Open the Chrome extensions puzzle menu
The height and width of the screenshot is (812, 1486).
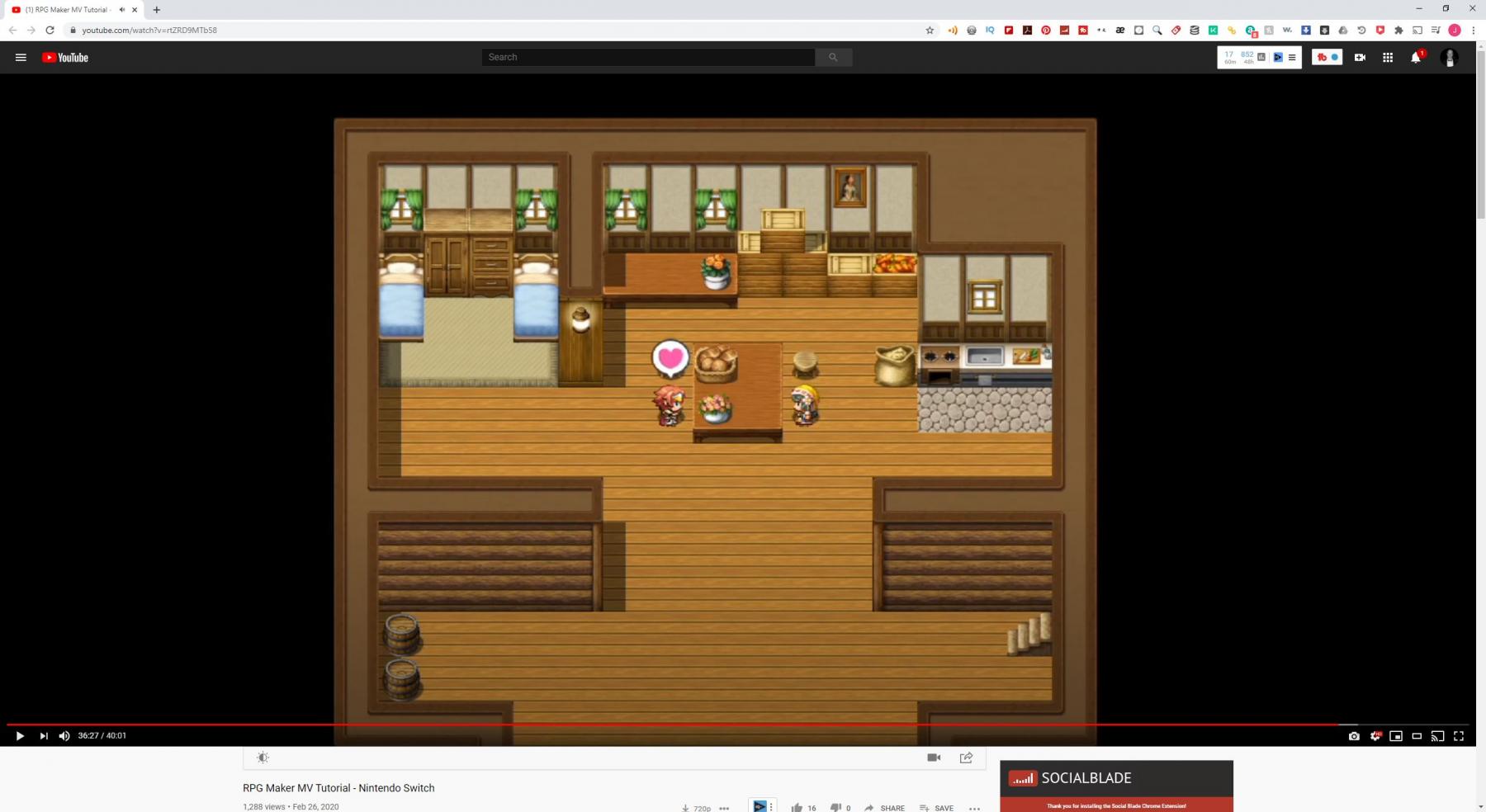tap(1398, 30)
